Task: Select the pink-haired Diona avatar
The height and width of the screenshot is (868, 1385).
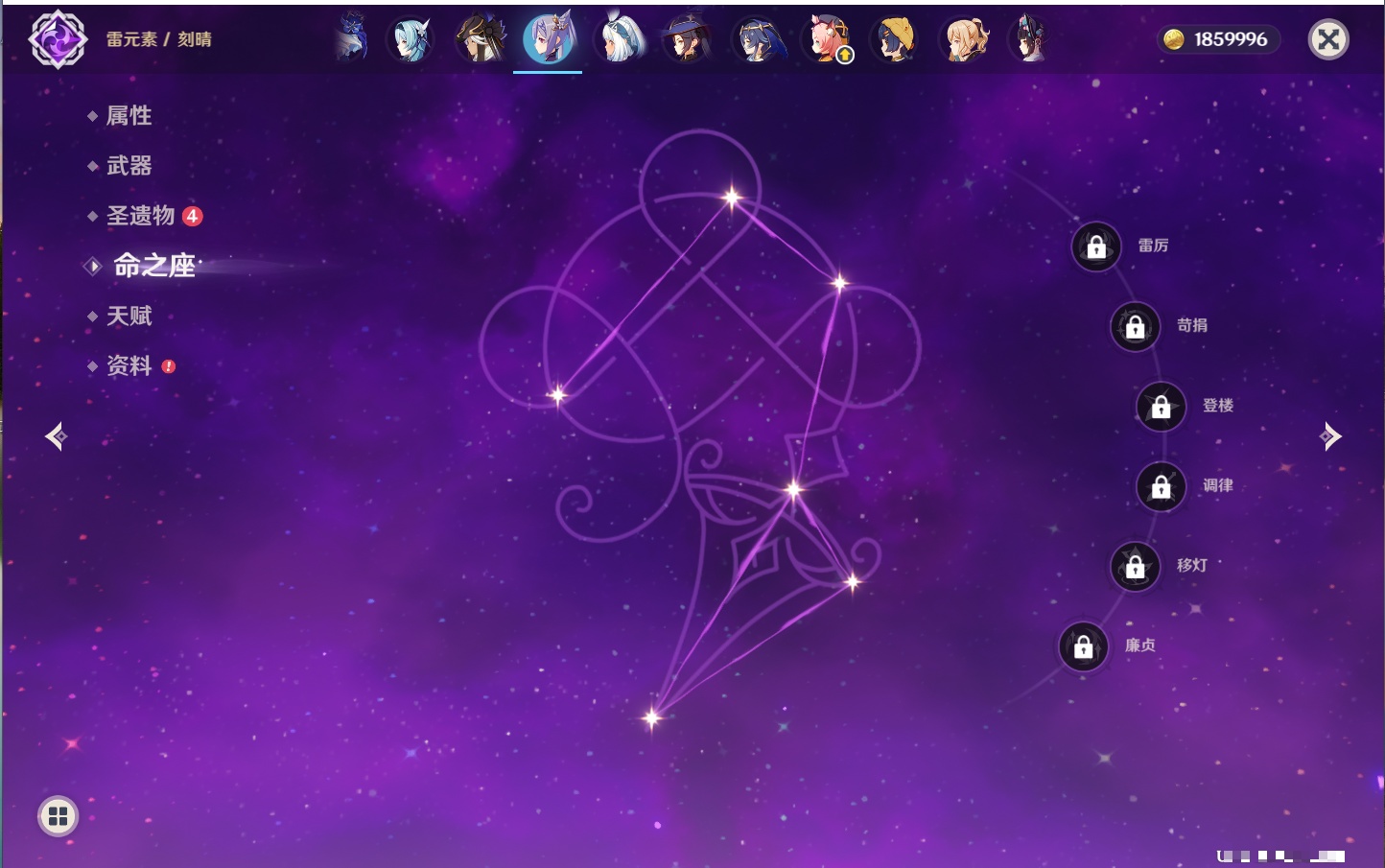Action: [827, 39]
